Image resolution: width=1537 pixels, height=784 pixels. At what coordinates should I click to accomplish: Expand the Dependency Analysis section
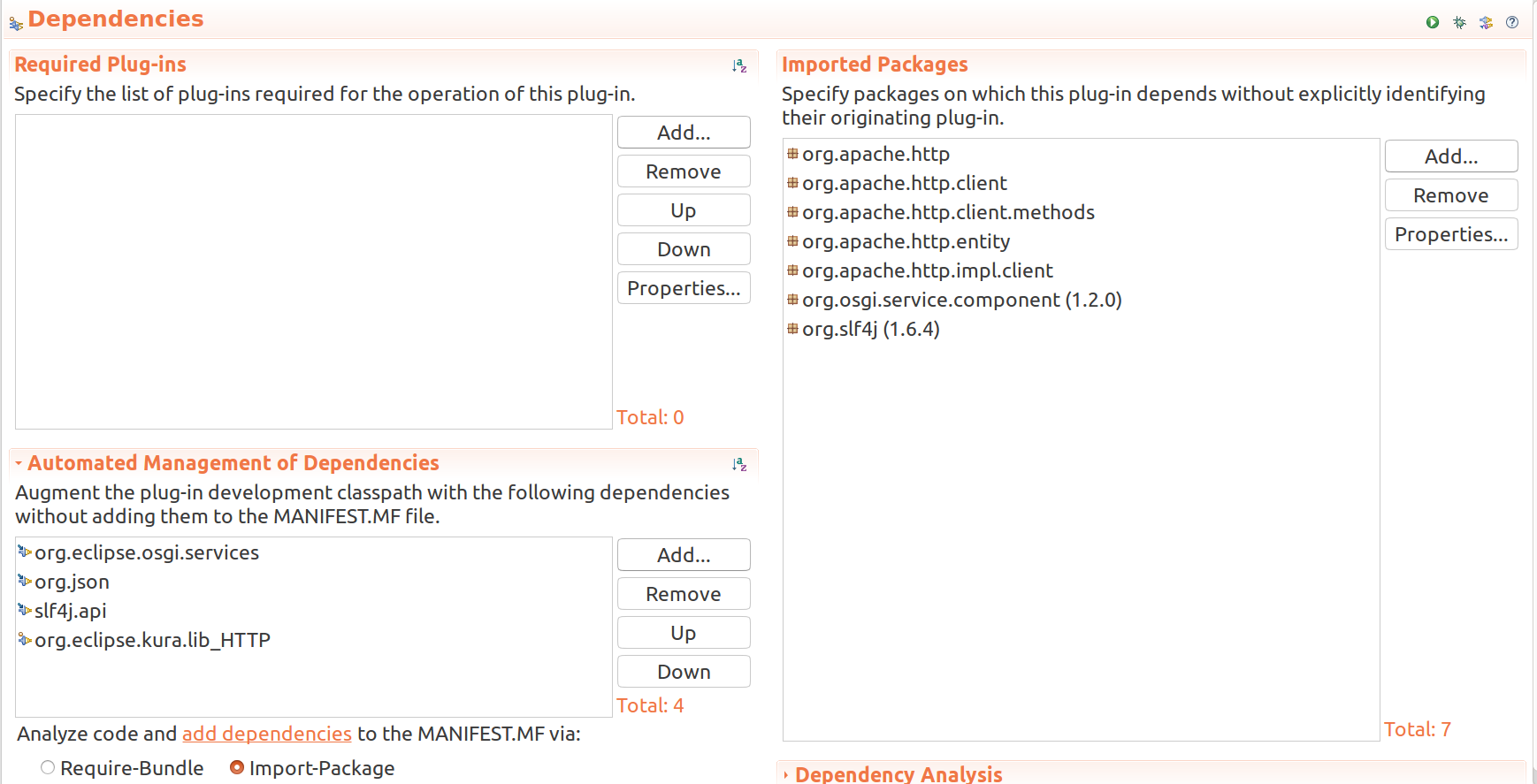(785, 775)
